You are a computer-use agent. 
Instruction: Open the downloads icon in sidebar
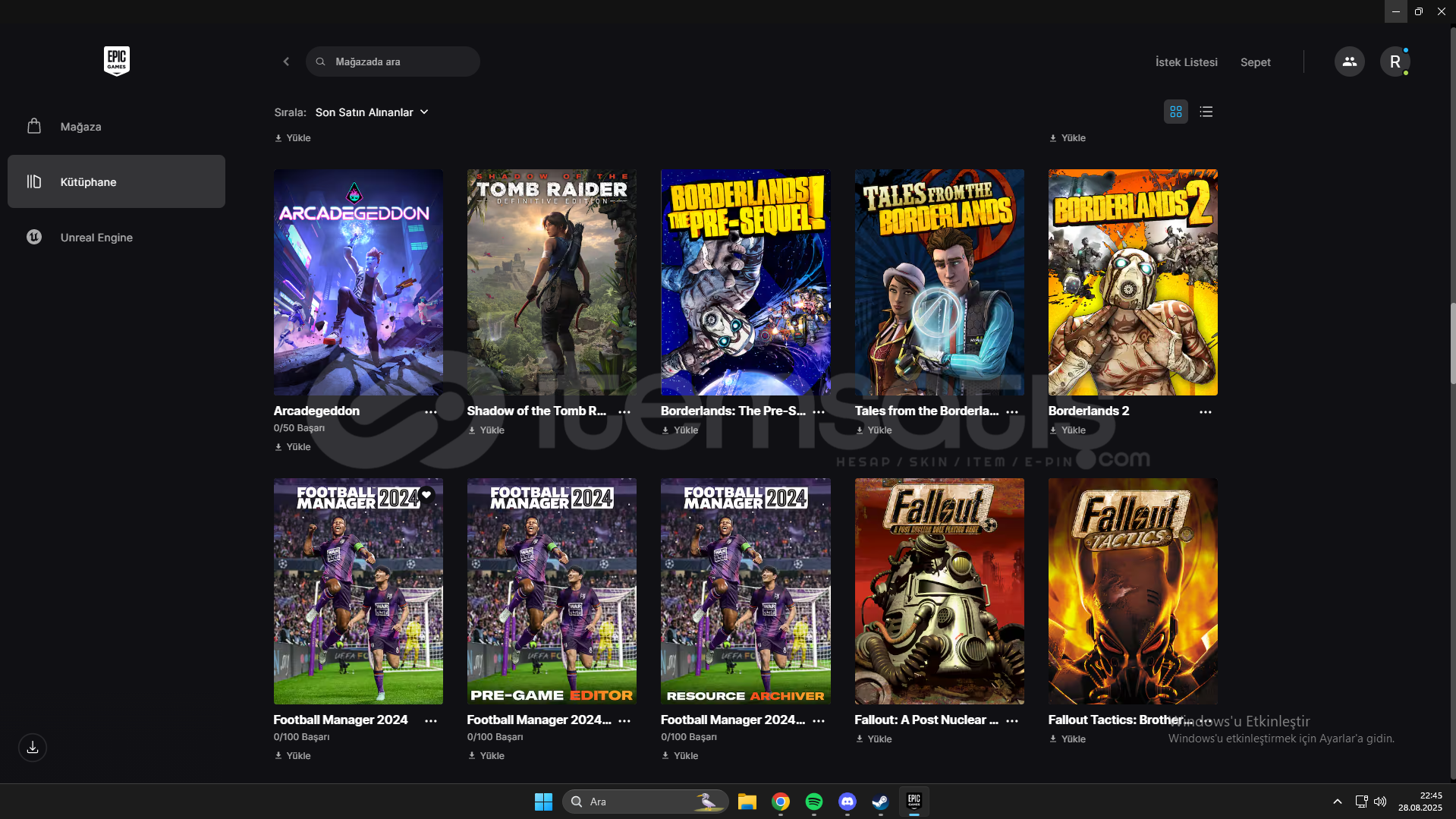[x=33, y=748]
